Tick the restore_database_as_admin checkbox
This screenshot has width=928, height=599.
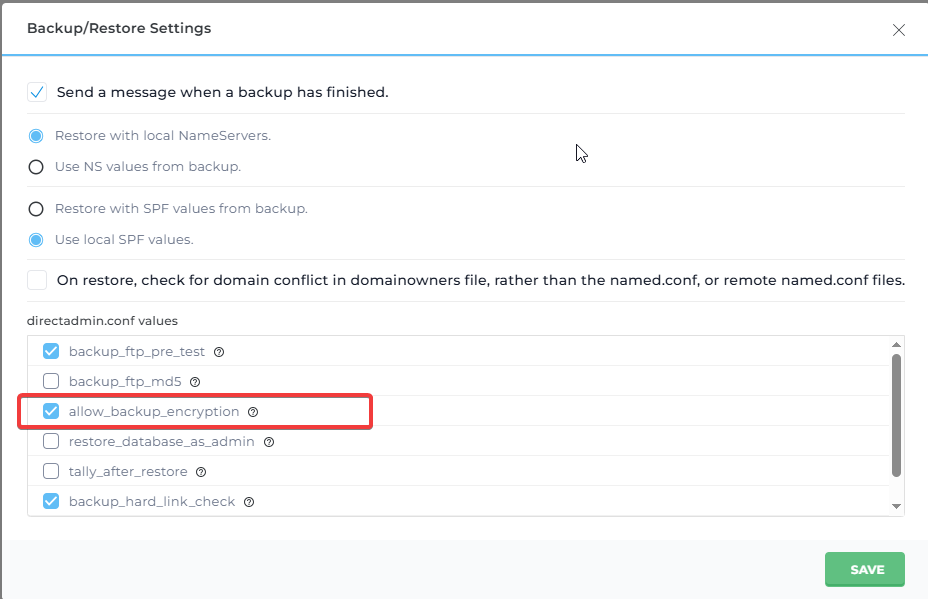point(51,442)
